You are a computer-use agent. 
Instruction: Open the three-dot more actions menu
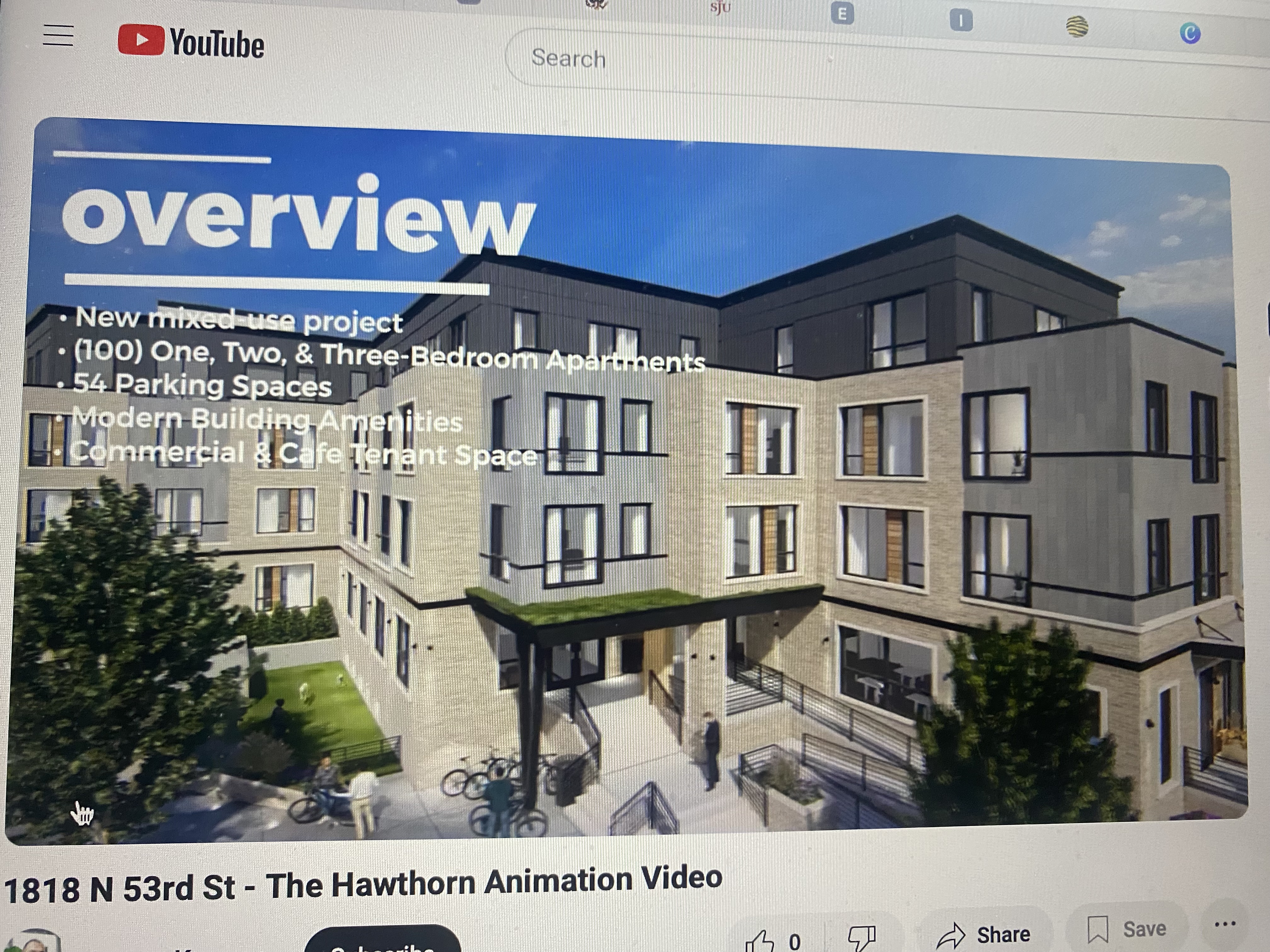pyautogui.click(x=1225, y=924)
